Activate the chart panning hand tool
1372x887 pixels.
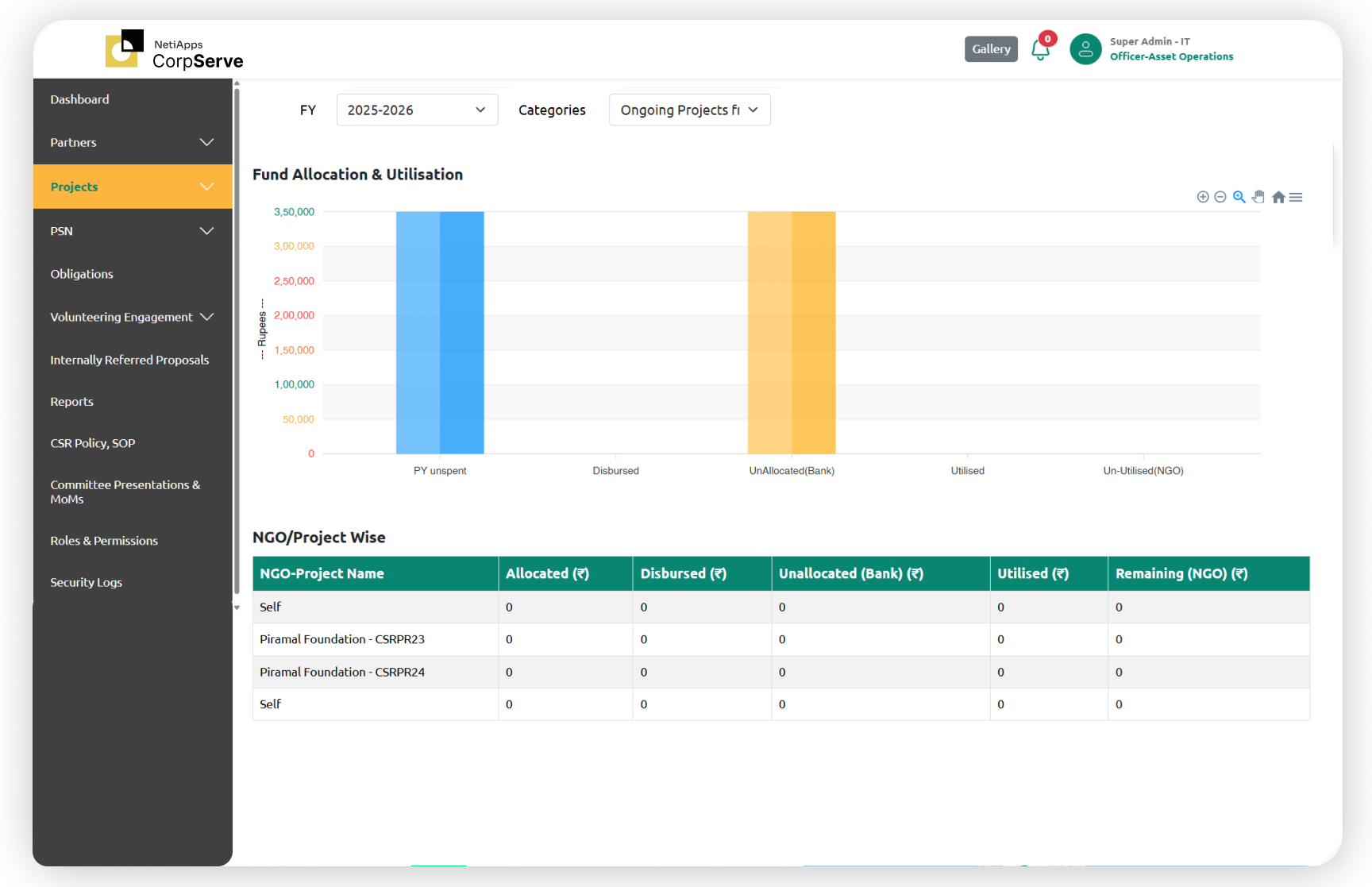[x=1258, y=197]
